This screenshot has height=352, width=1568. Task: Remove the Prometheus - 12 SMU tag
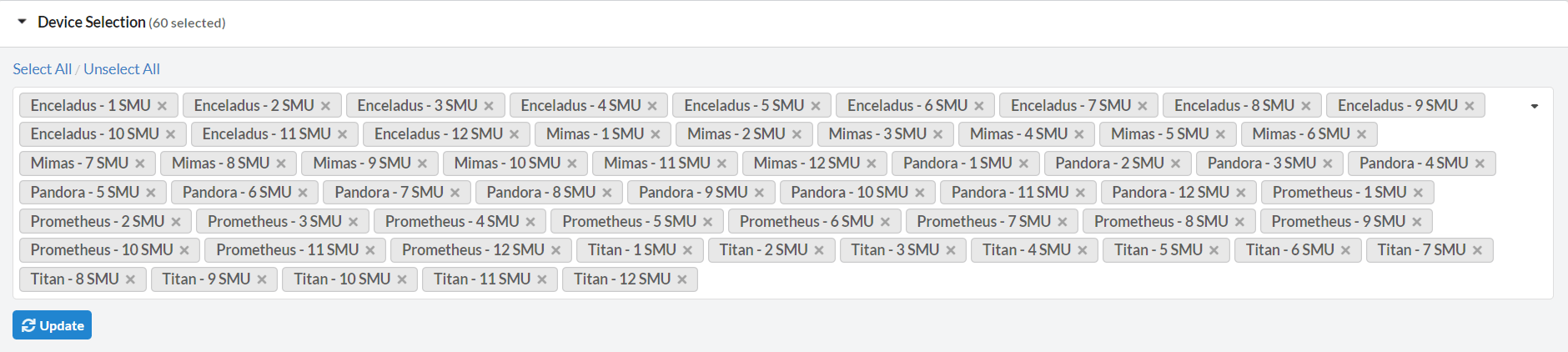click(x=556, y=250)
